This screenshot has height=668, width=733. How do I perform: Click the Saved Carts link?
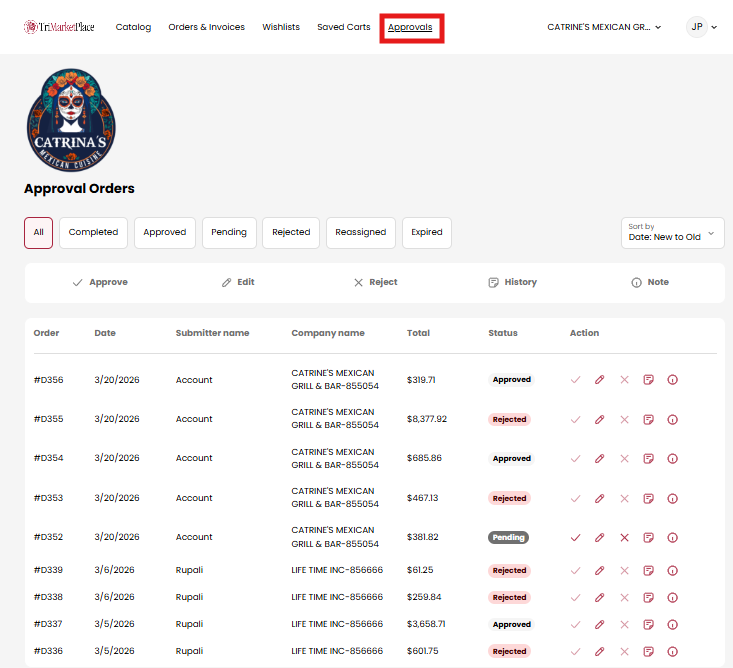(x=343, y=27)
